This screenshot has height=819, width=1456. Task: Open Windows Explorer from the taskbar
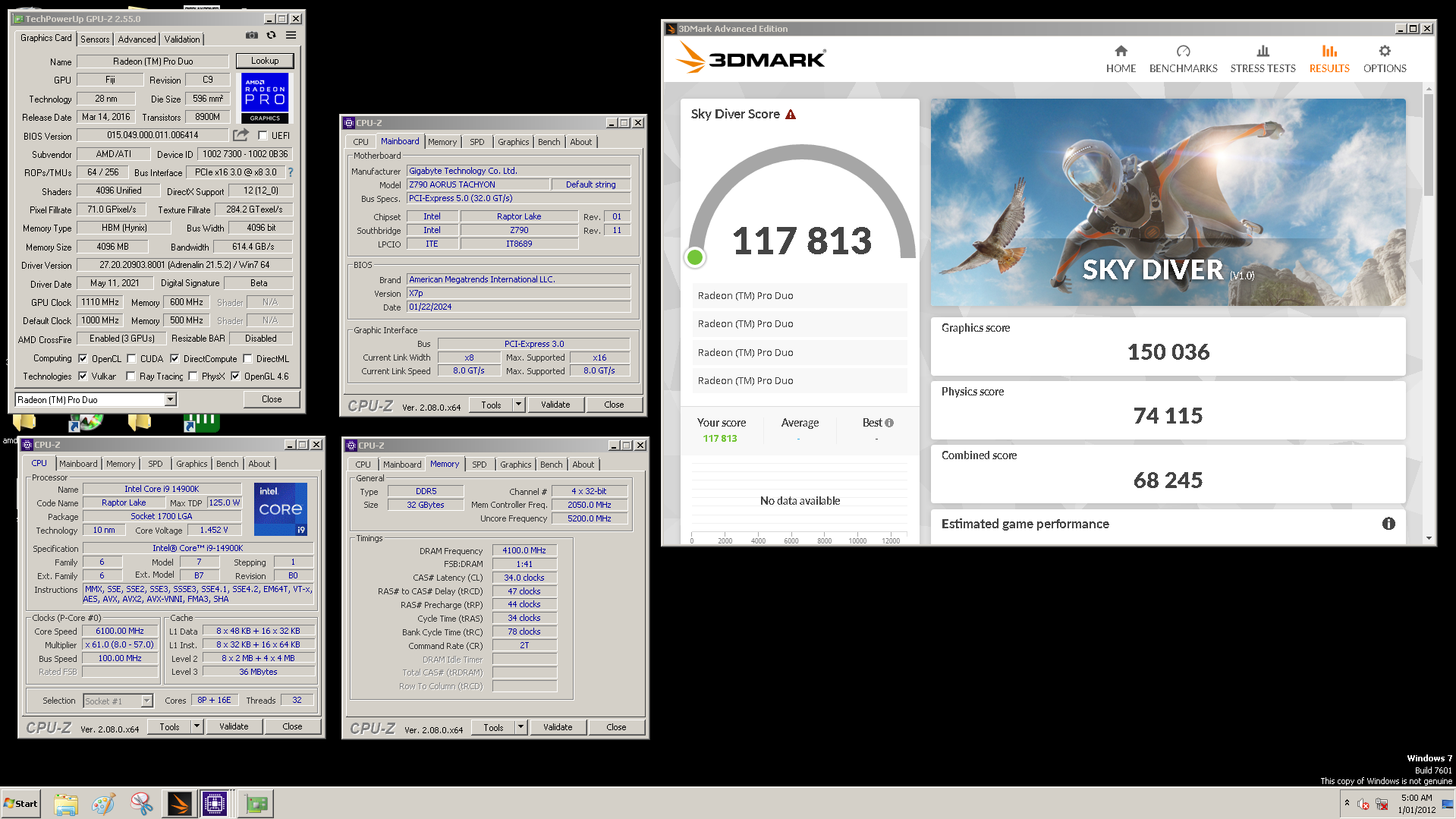click(x=66, y=804)
